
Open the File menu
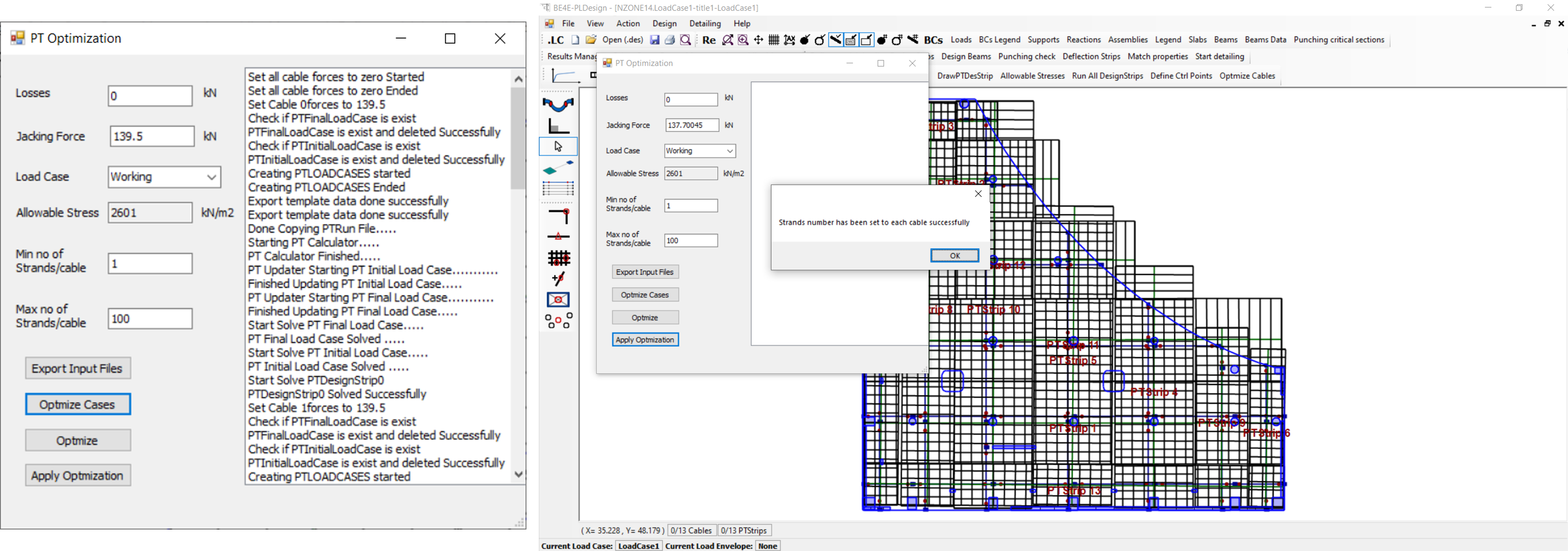point(568,24)
